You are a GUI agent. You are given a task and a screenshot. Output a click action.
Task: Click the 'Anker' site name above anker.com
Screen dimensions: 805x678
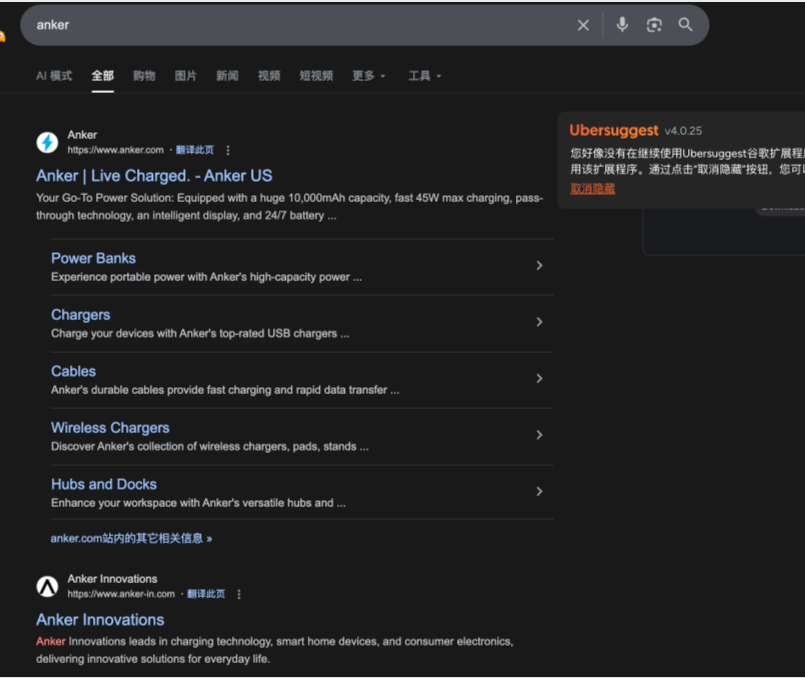pyautogui.click(x=82, y=135)
